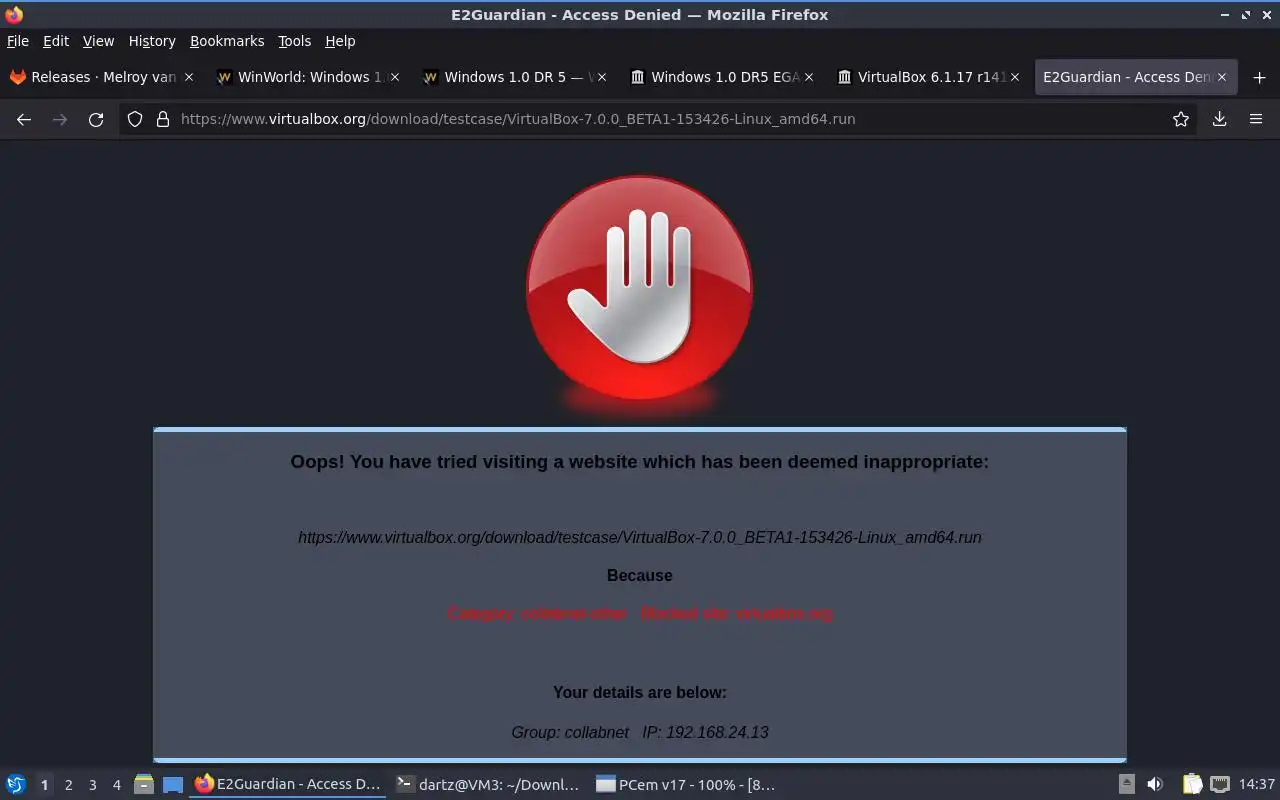Close the Windows 1.0 DR 5 tab
1280x800 pixels.
point(601,77)
